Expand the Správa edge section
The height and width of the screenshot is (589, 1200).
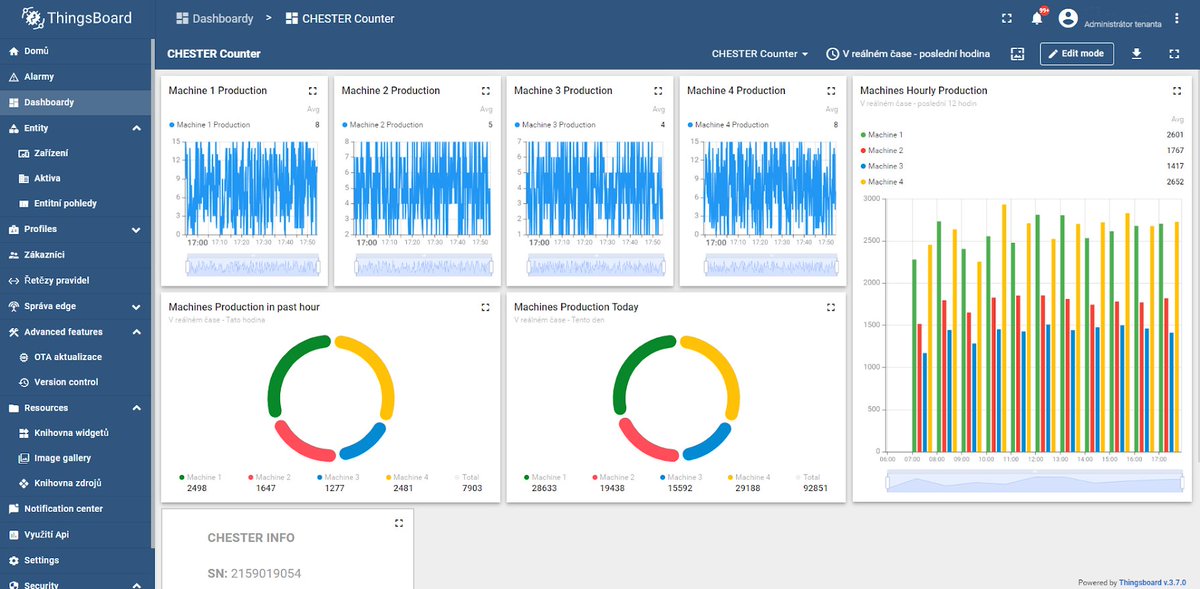136,306
